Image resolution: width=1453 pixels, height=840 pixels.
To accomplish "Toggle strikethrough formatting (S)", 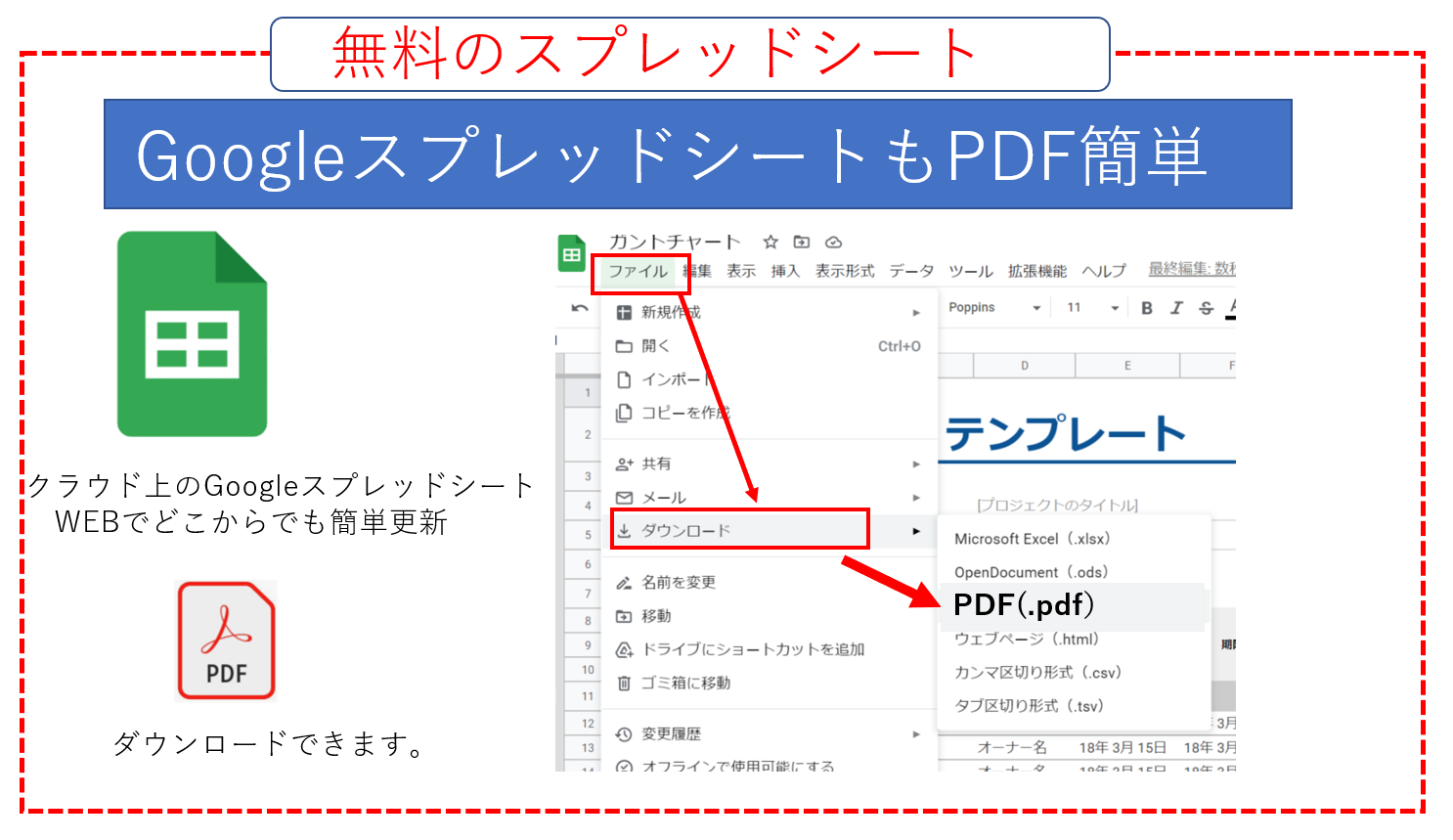I will [1207, 308].
